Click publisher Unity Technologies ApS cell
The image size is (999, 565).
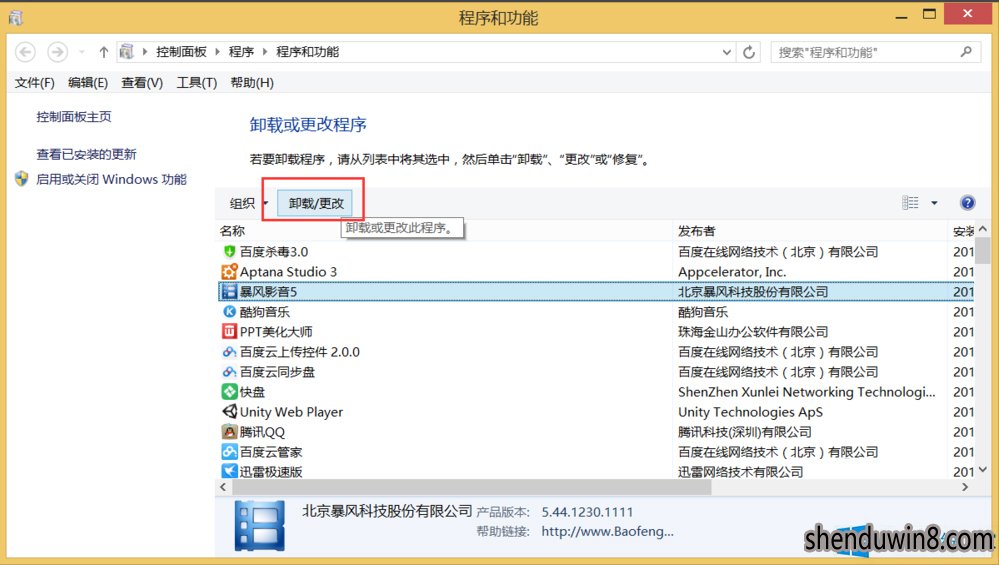coord(751,411)
